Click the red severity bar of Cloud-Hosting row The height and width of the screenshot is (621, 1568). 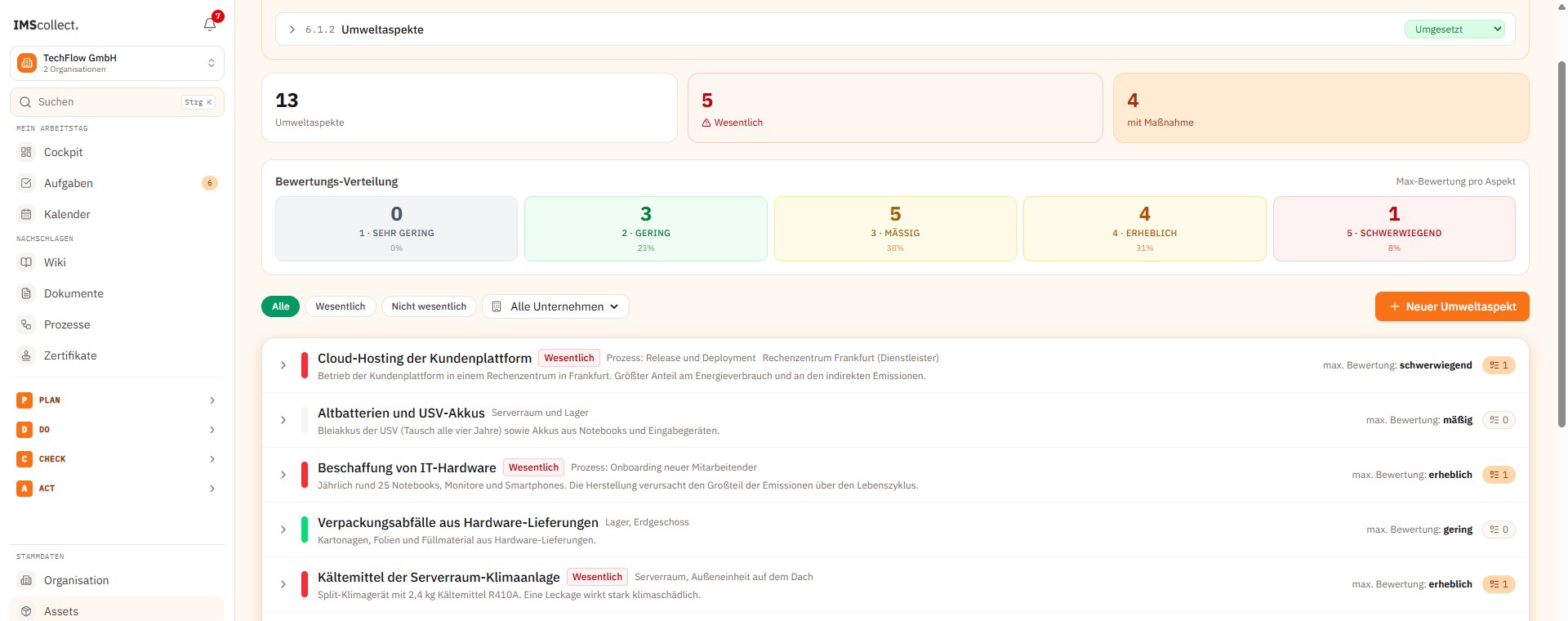(305, 365)
